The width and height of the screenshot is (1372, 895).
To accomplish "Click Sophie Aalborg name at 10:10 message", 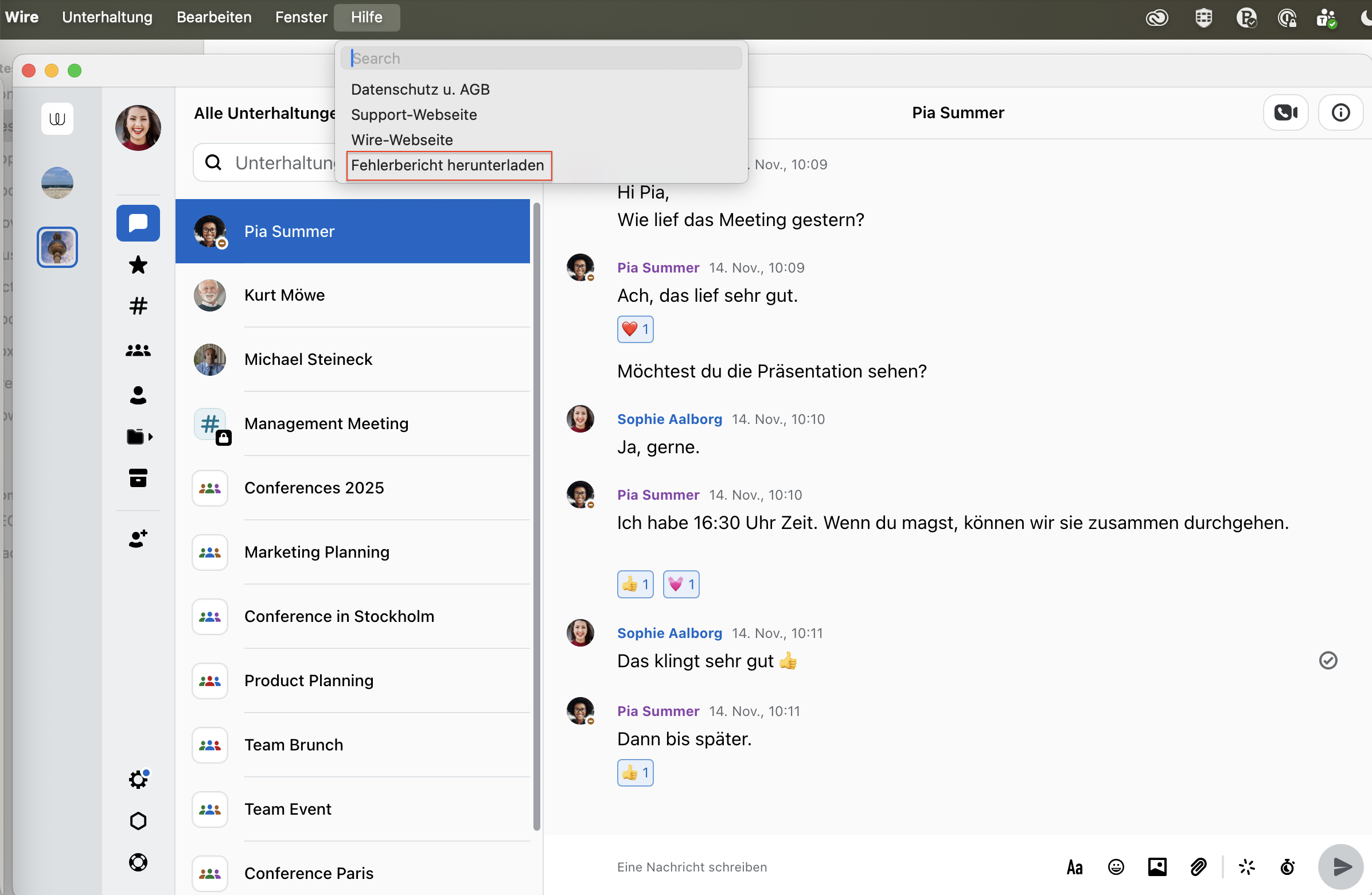I will (x=669, y=419).
